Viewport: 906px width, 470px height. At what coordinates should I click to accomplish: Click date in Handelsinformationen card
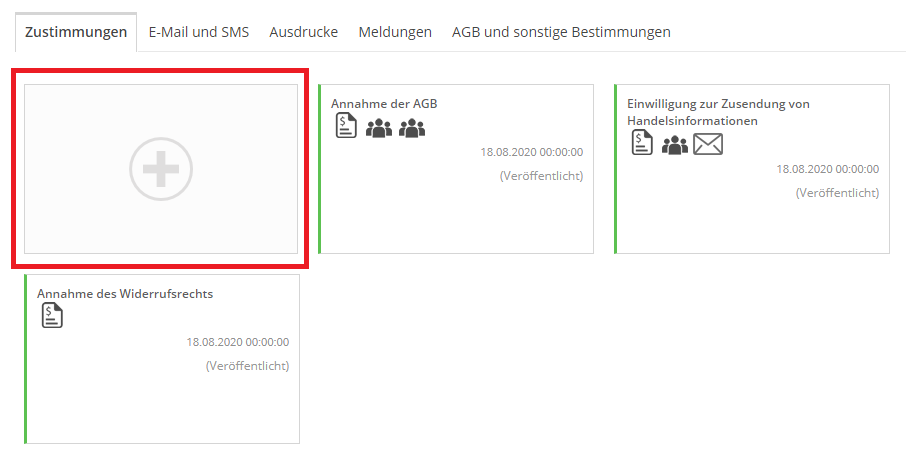click(x=827, y=169)
